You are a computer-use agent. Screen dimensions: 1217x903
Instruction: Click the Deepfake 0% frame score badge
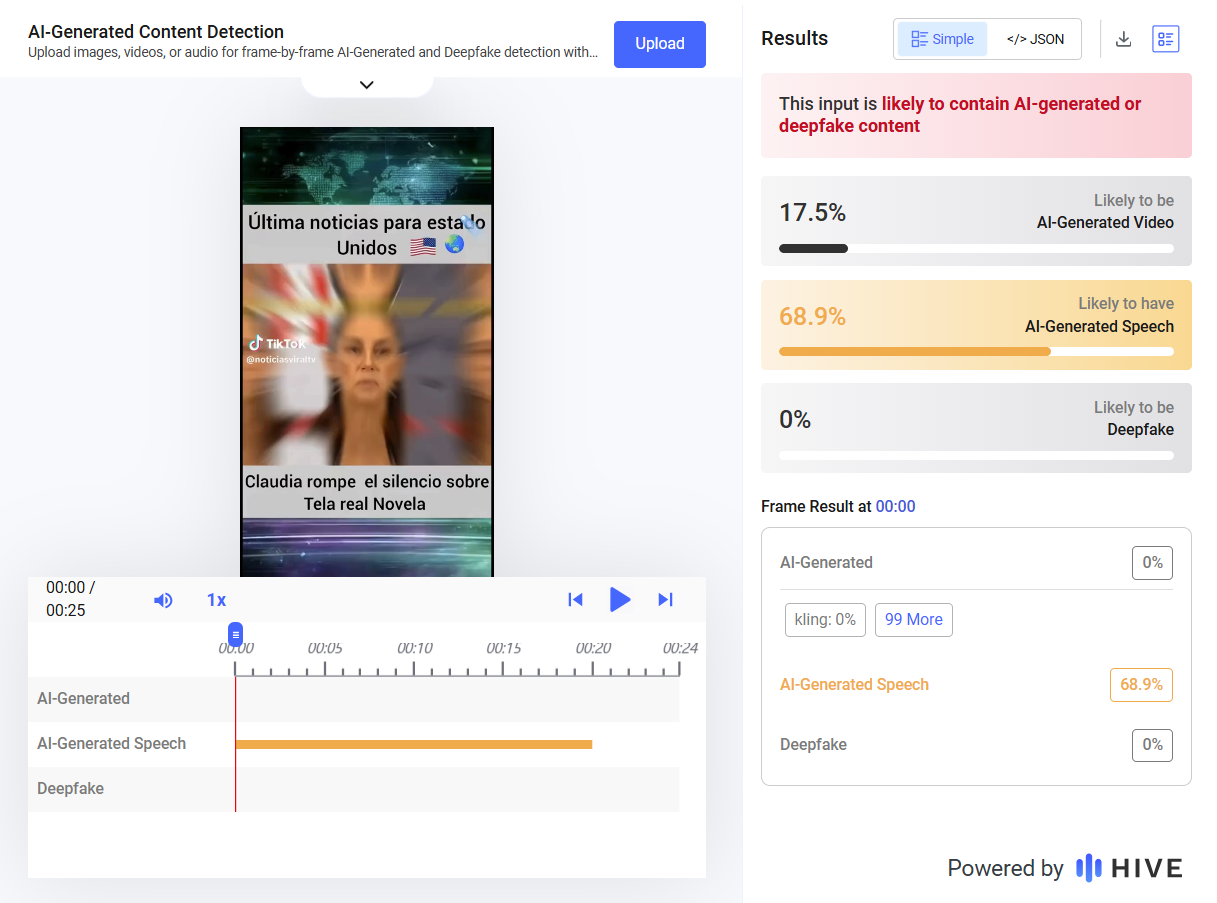coord(1152,745)
